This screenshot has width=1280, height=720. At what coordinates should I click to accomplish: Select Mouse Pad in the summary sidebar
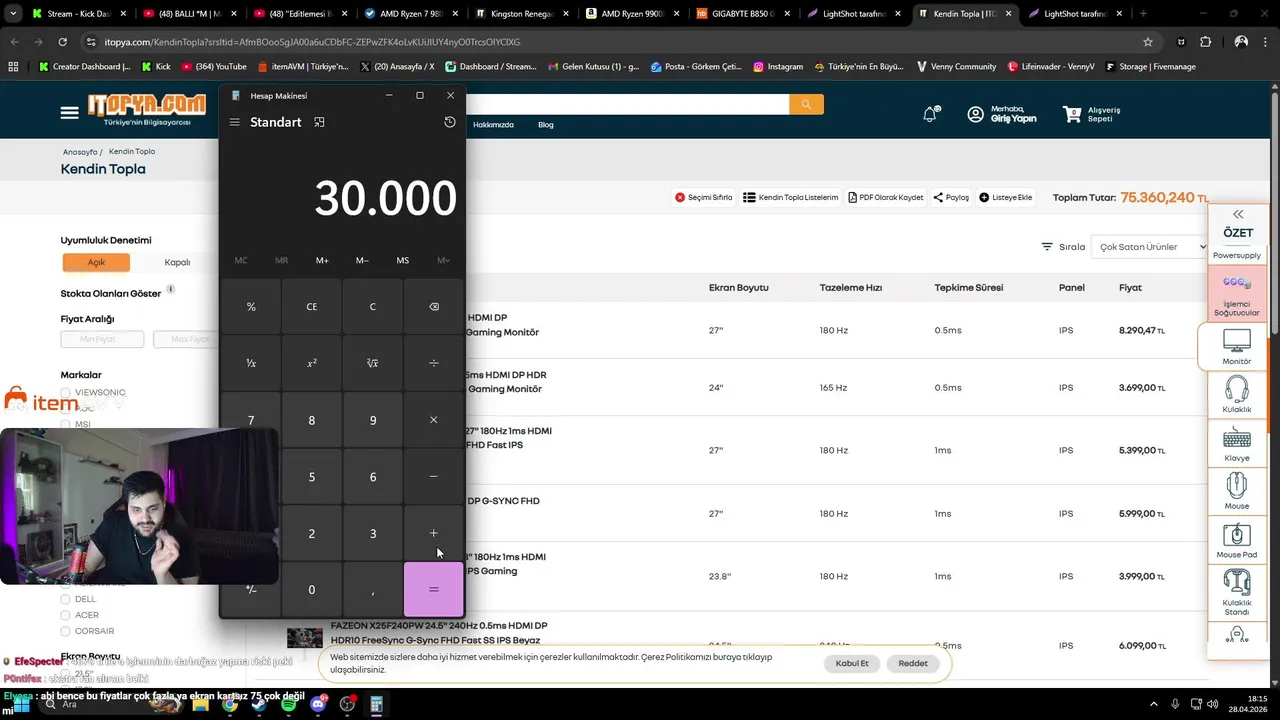click(1237, 541)
